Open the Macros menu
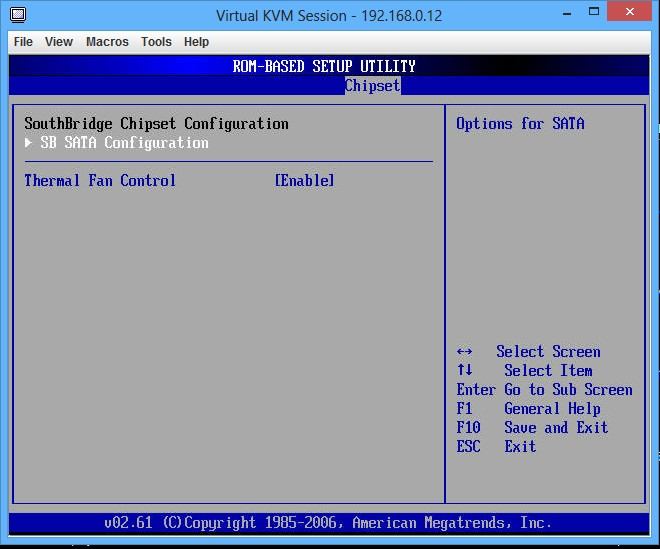This screenshot has height=549, width=660. [x=107, y=42]
